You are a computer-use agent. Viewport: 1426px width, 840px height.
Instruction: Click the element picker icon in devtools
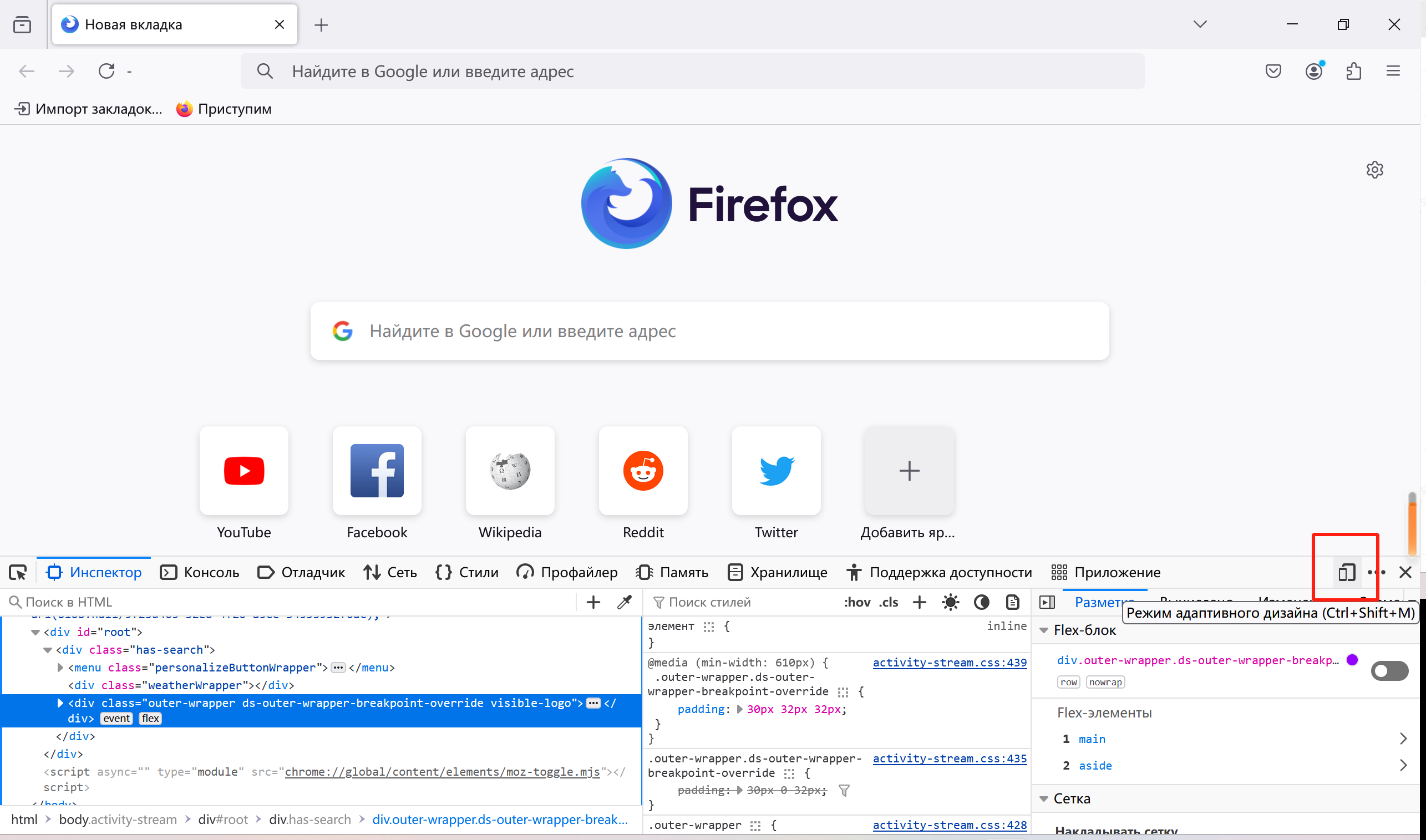pyautogui.click(x=18, y=572)
